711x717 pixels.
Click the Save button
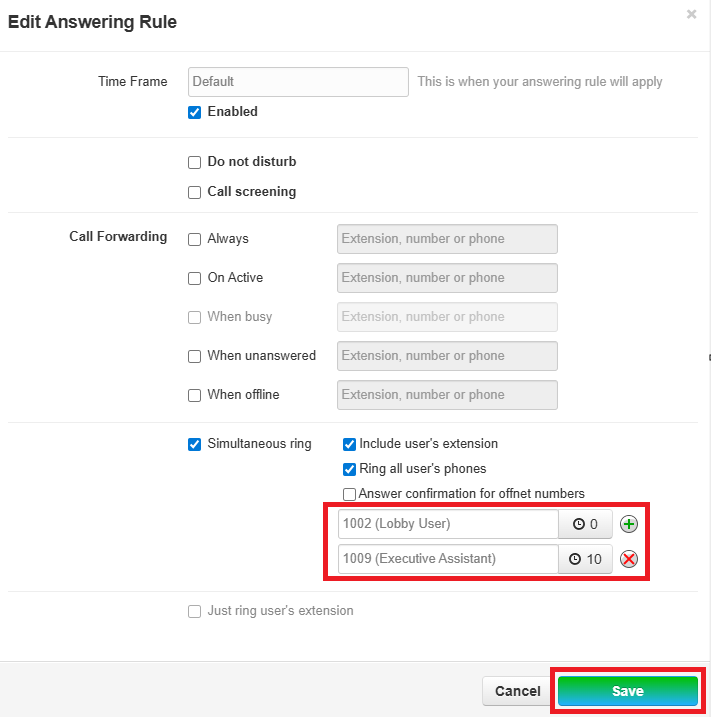[627, 691]
